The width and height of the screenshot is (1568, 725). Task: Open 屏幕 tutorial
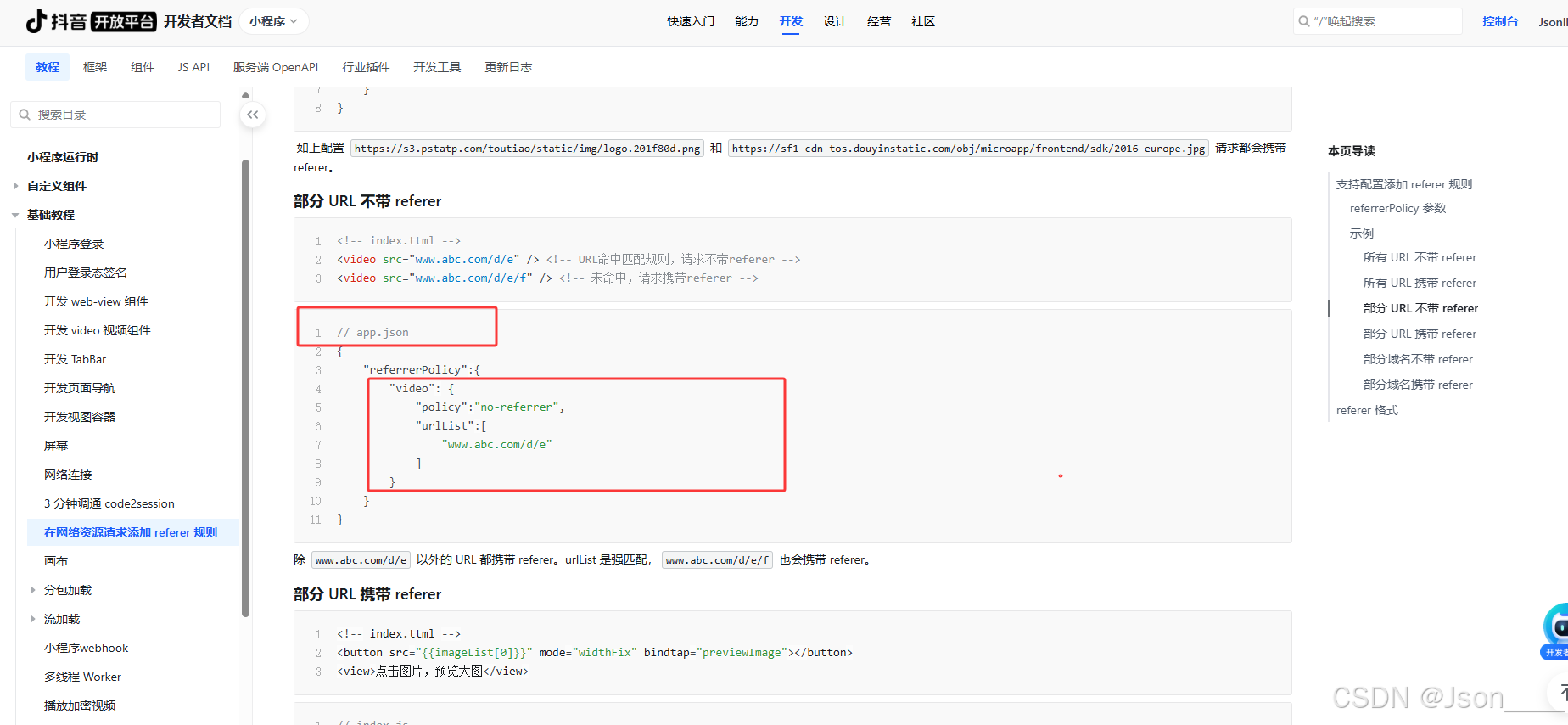(x=56, y=446)
